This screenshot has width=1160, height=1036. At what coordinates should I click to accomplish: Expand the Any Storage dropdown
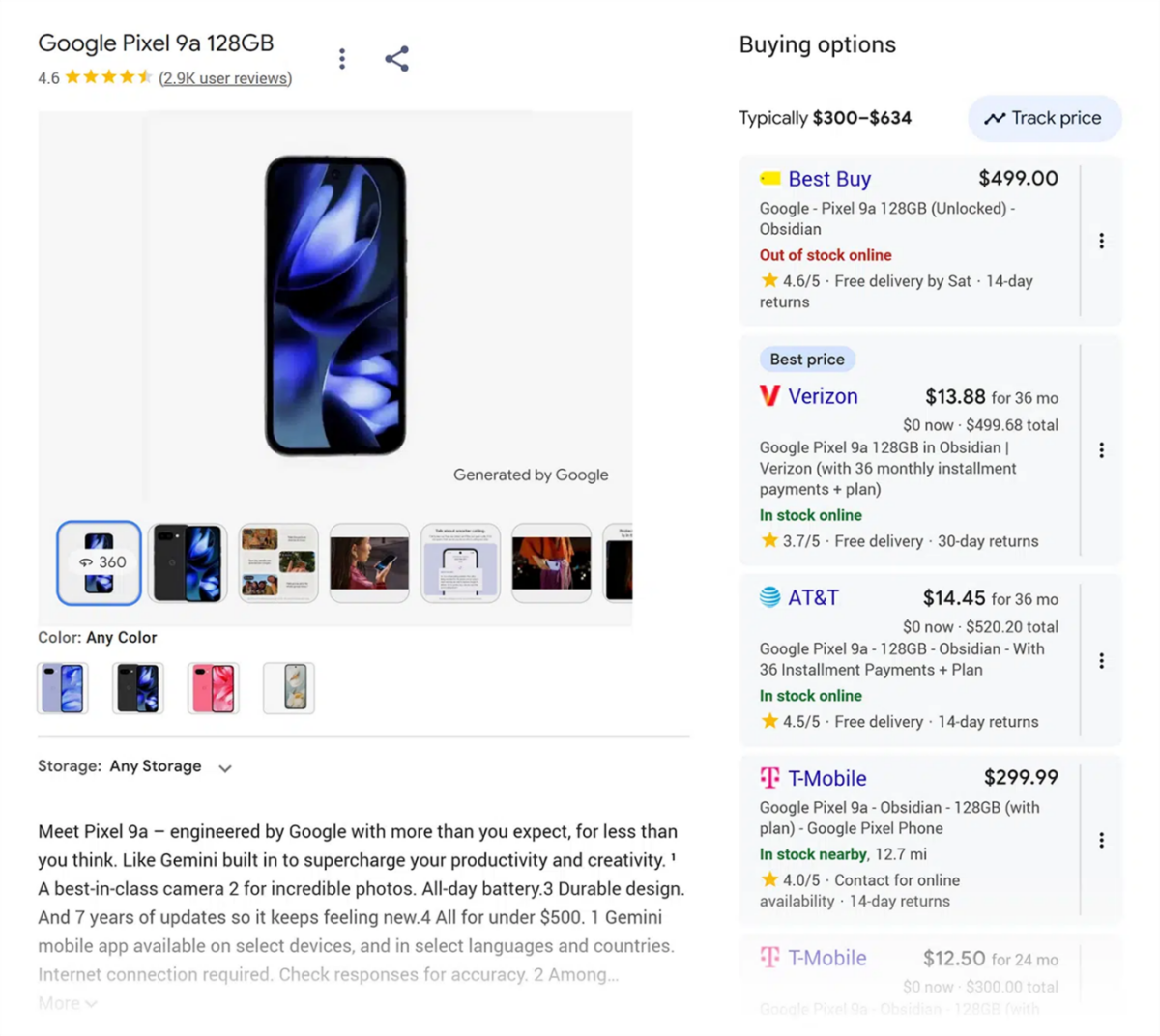[x=224, y=768]
